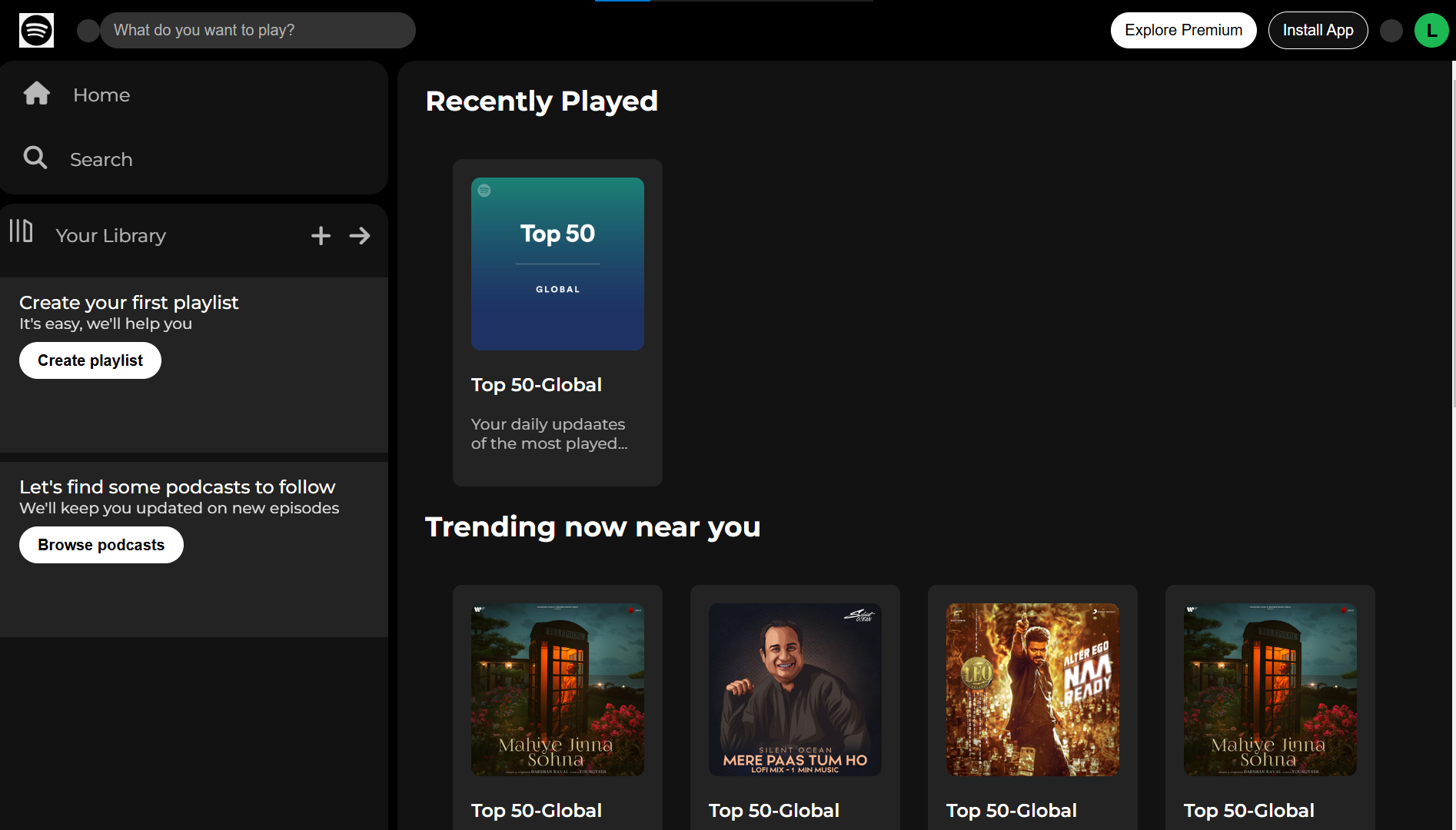This screenshot has height=830, width=1456.
Task: Click the Recently Played heading
Action: tap(542, 101)
